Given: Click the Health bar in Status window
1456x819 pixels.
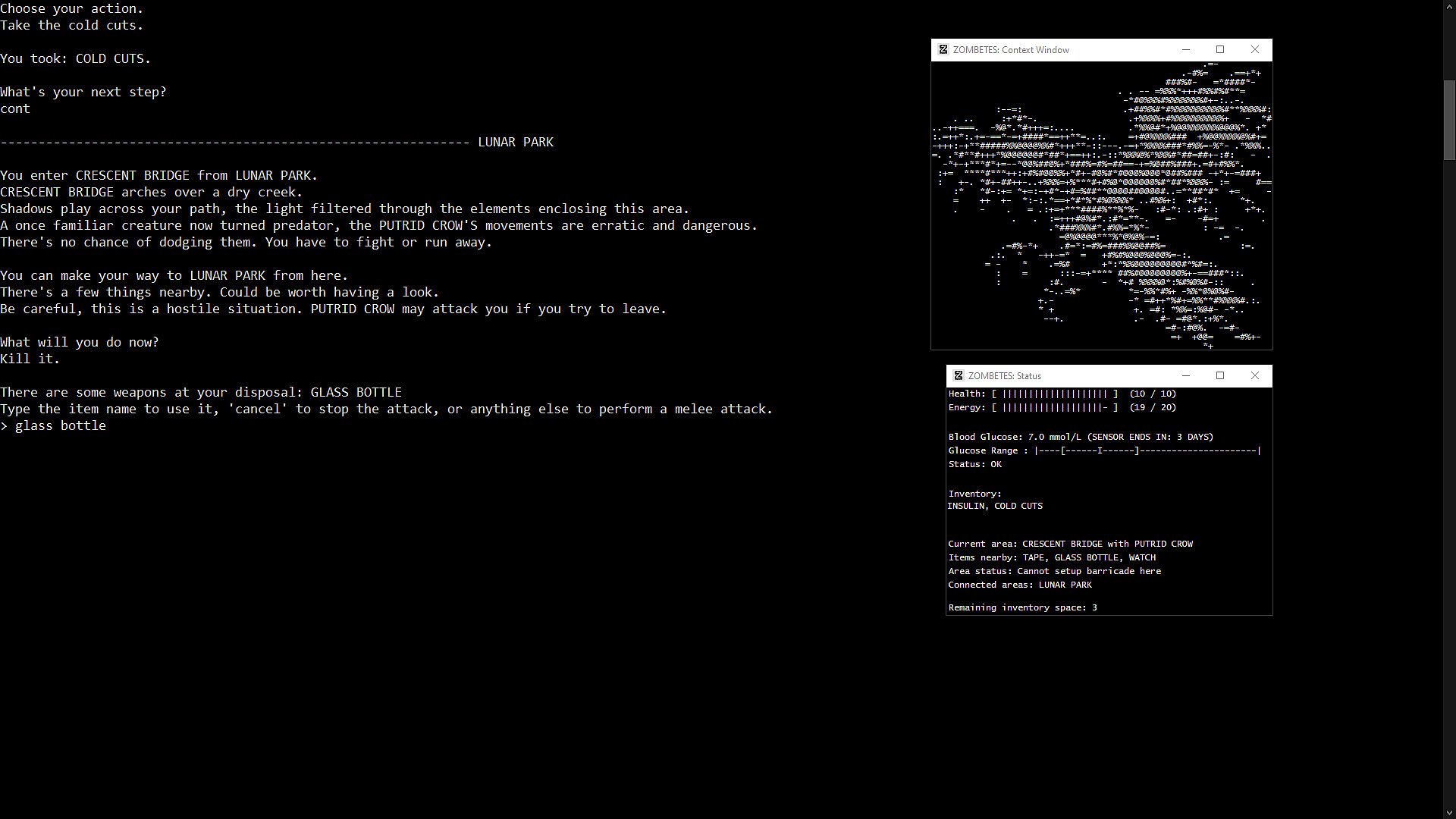Looking at the screenshot, I should (1054, 394).
